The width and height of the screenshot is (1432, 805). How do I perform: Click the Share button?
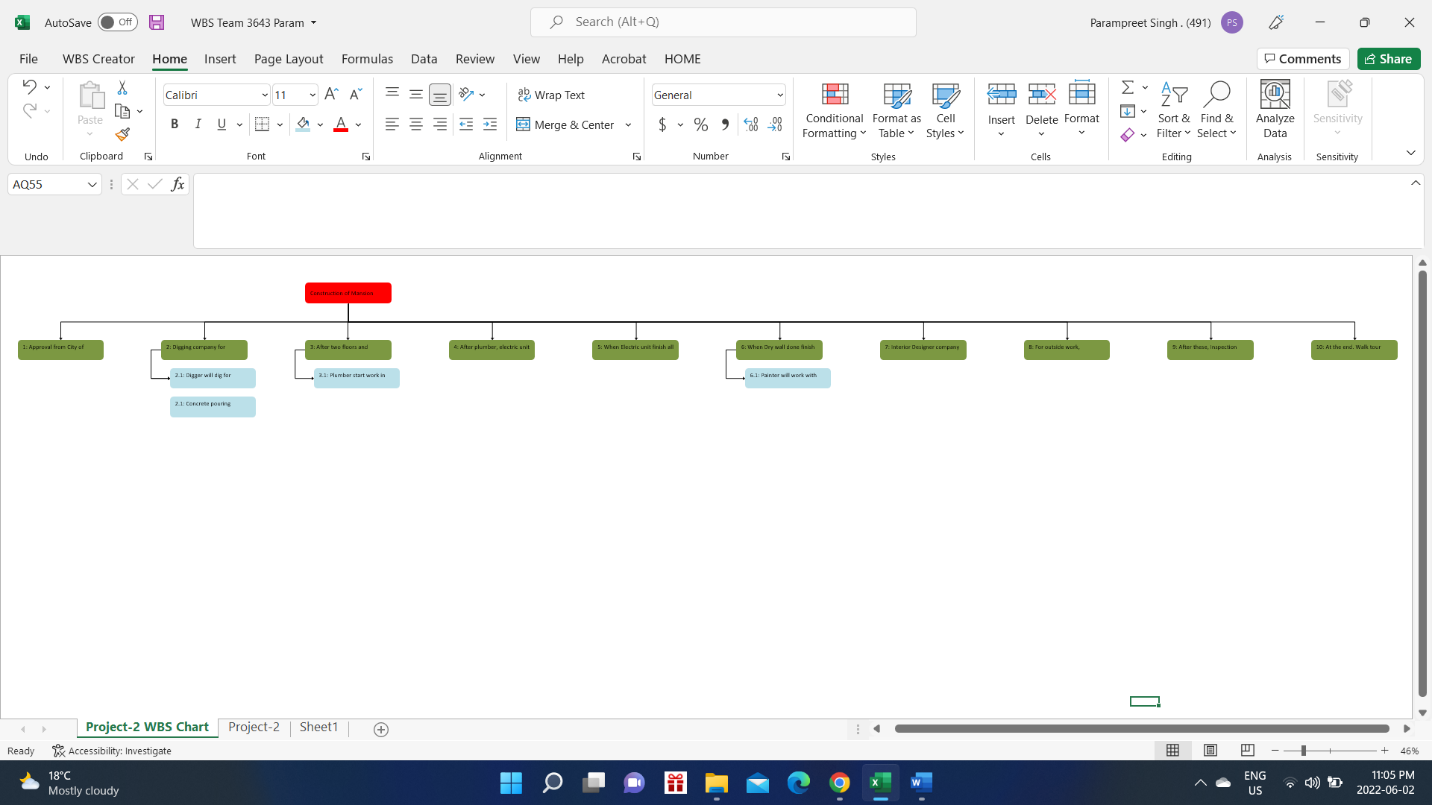click(1388, 59)
